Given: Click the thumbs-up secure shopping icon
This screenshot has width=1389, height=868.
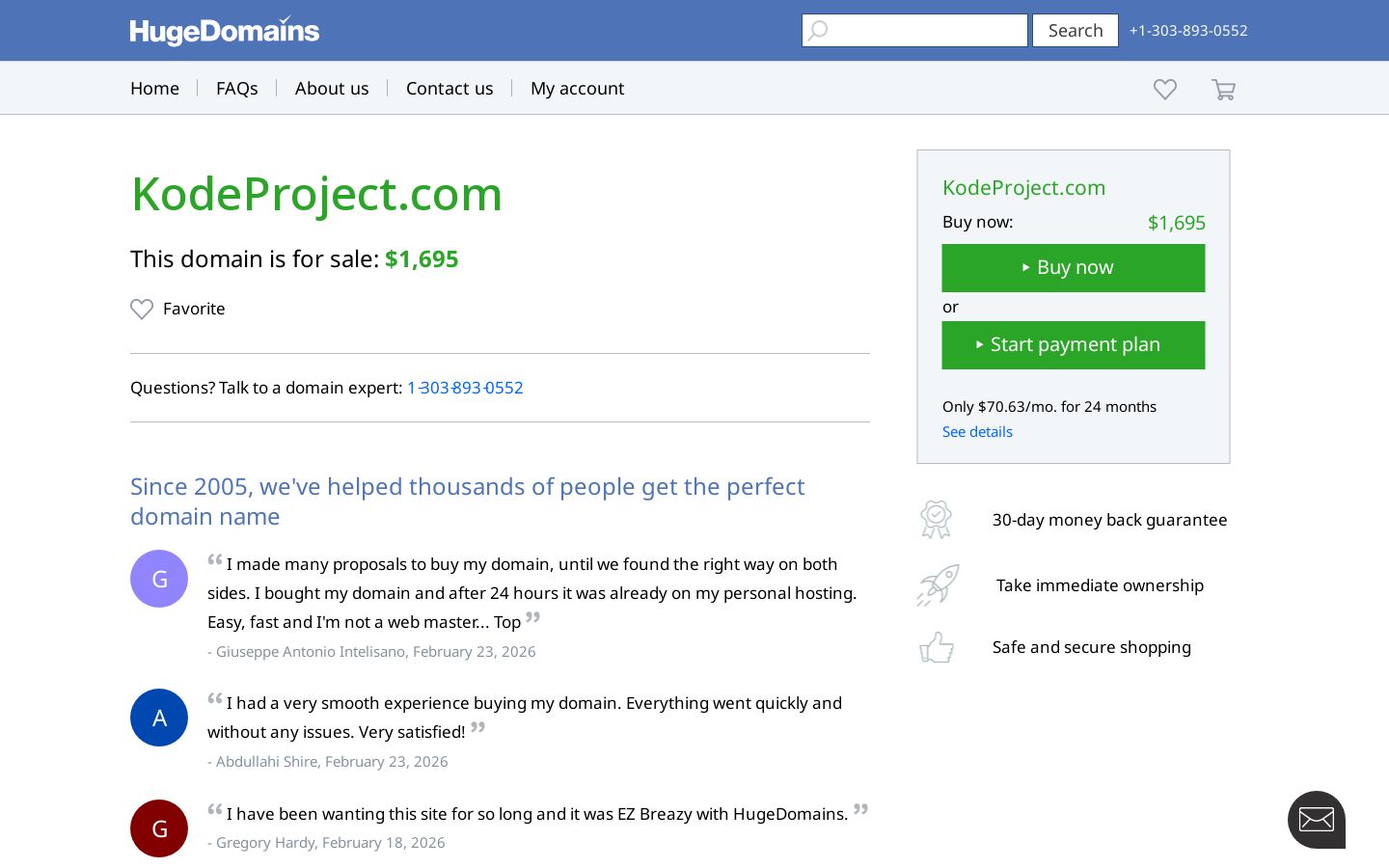Looking at the screenshot, I should tap(937, 647).
